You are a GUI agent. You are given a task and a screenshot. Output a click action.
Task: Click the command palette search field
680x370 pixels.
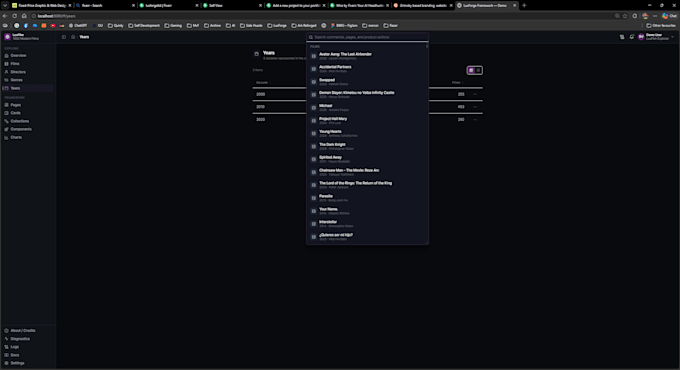(367, 37)
